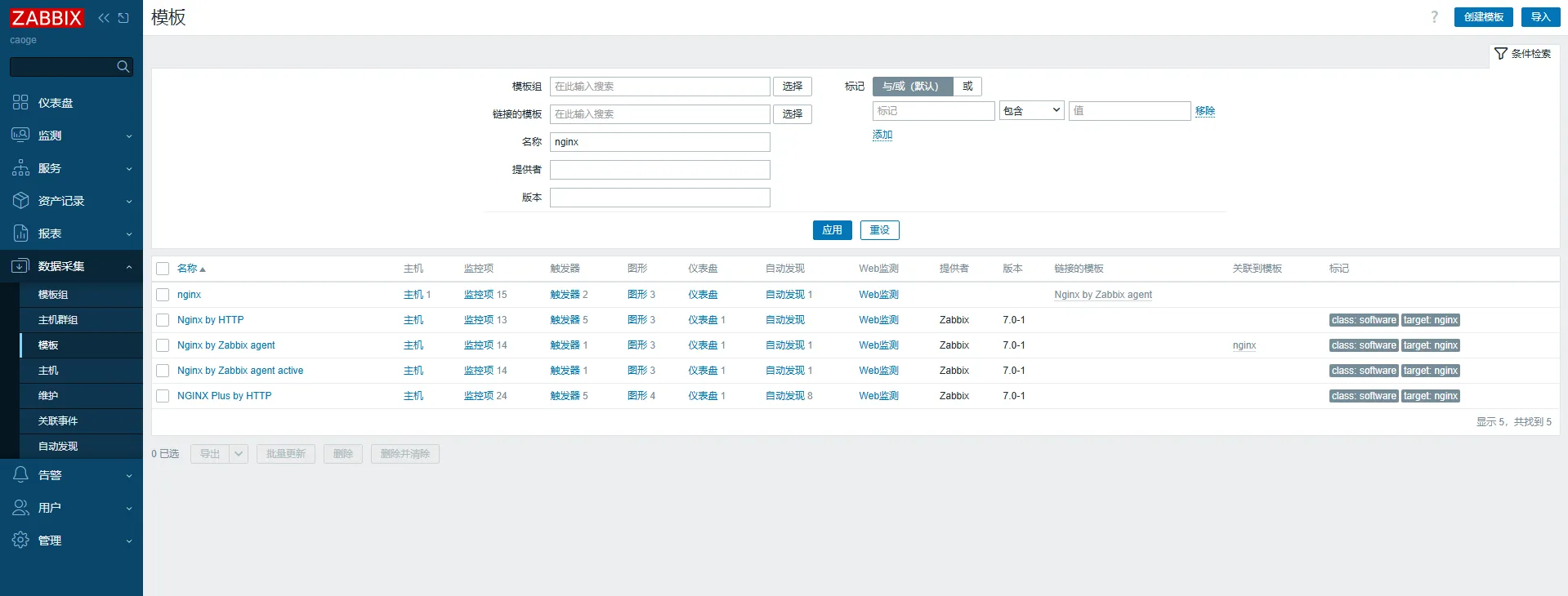
Task: Open the Nginx by HTTP template link
Action: pos(210,320)
